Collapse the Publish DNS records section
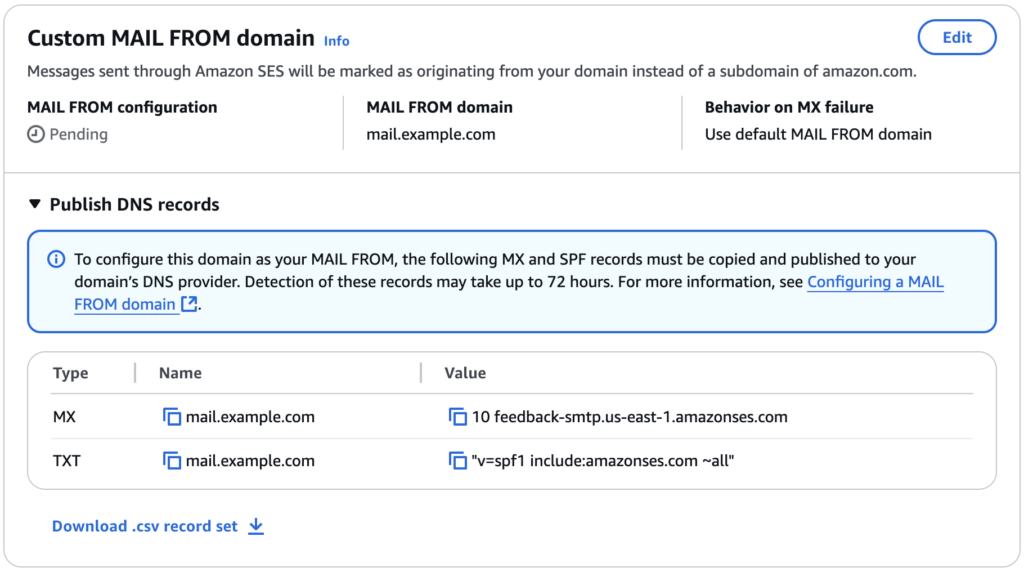Image resolution: width=1024 pixels, height=572 pixels. tap(36, 205)
